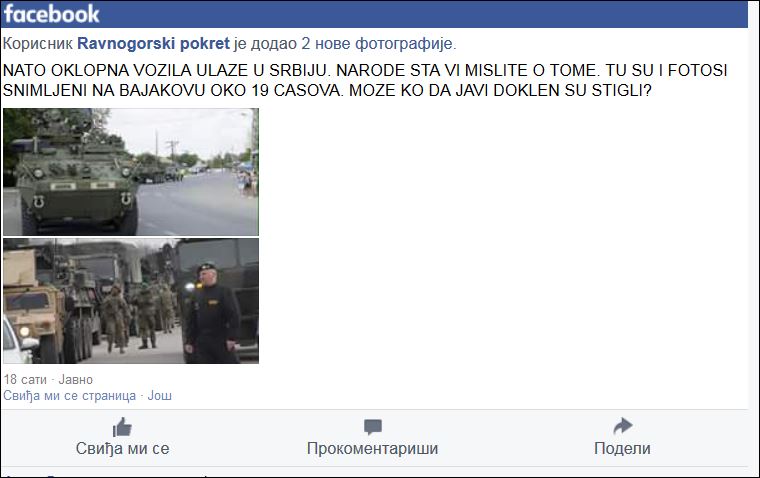
Task: Click the comment speech bubble icon
Action: (x=373, y=427)
